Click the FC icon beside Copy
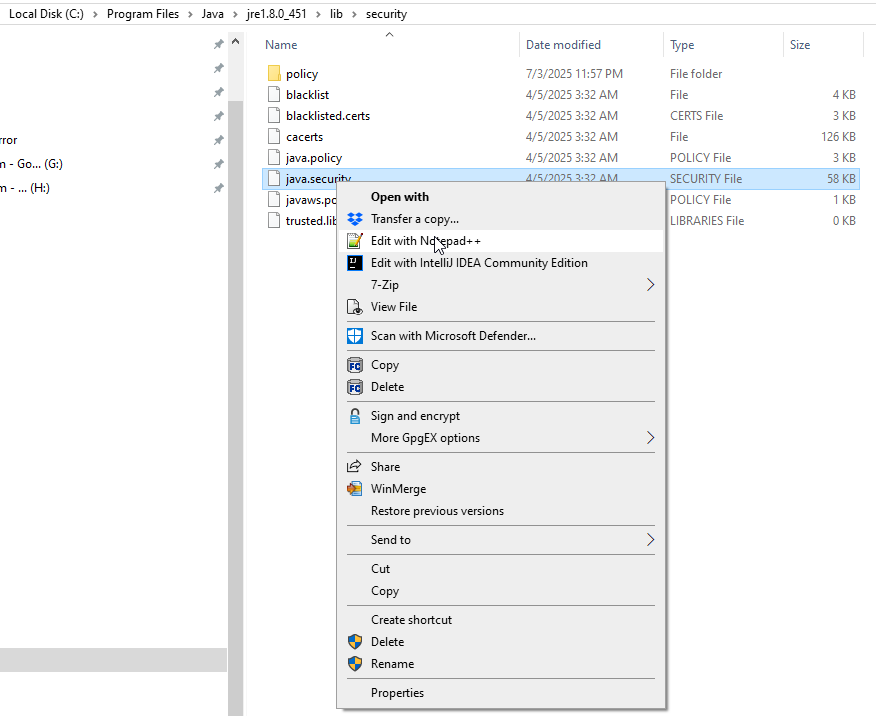Screen dimensions: 876x716 (x=355, y=365)
